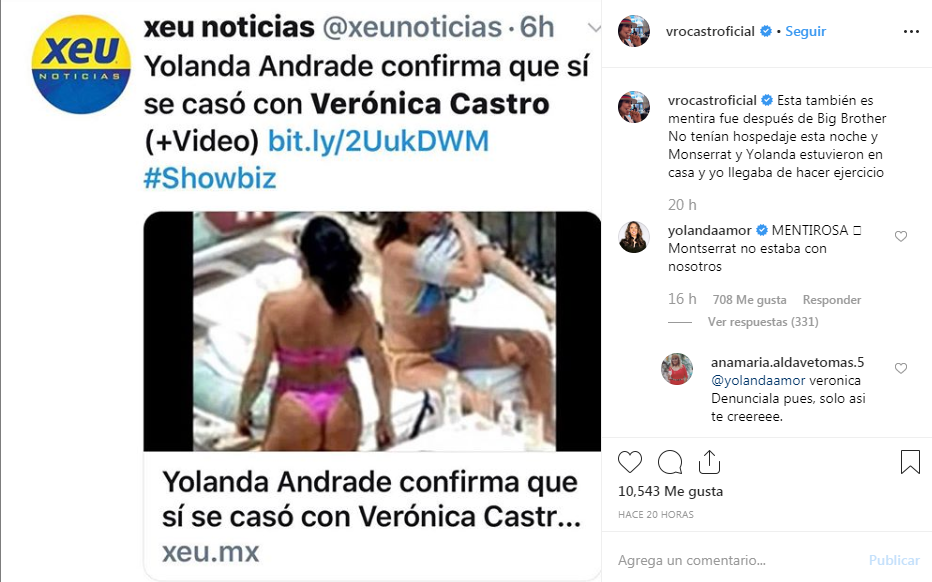The height and width of the screenshot is (582, 932).
Task: View the 10,543 Me gusta likes list
Action: [x=670, y=491]
